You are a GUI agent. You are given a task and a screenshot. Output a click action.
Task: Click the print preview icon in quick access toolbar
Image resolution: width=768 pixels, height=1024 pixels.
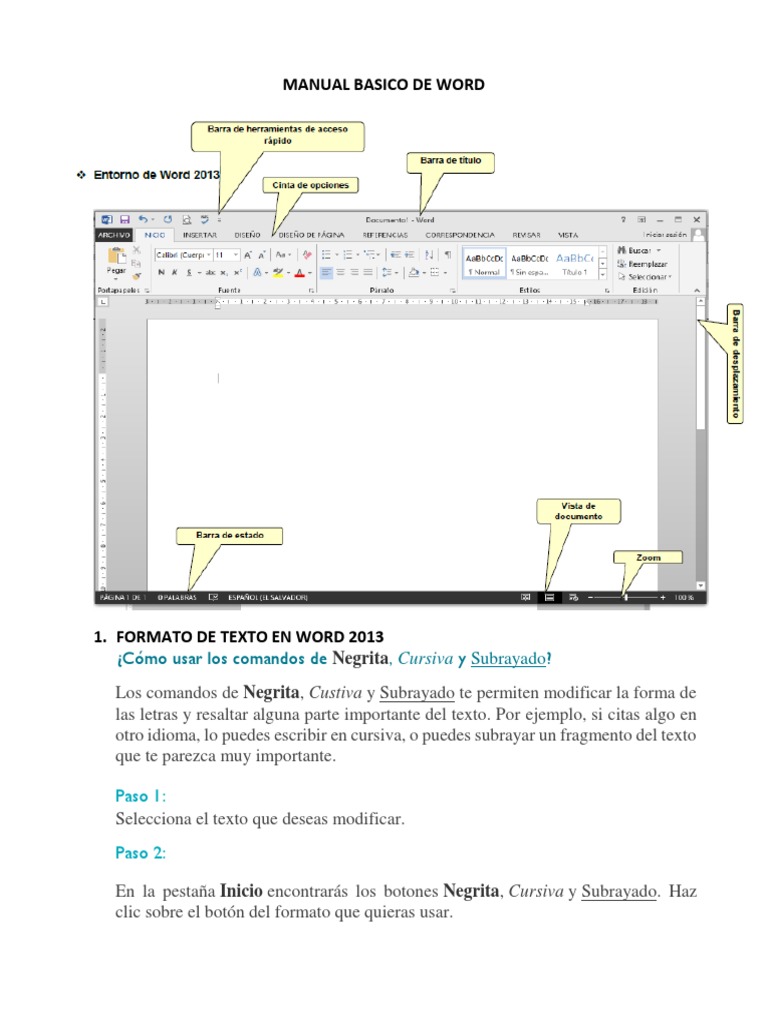point(187,220)
